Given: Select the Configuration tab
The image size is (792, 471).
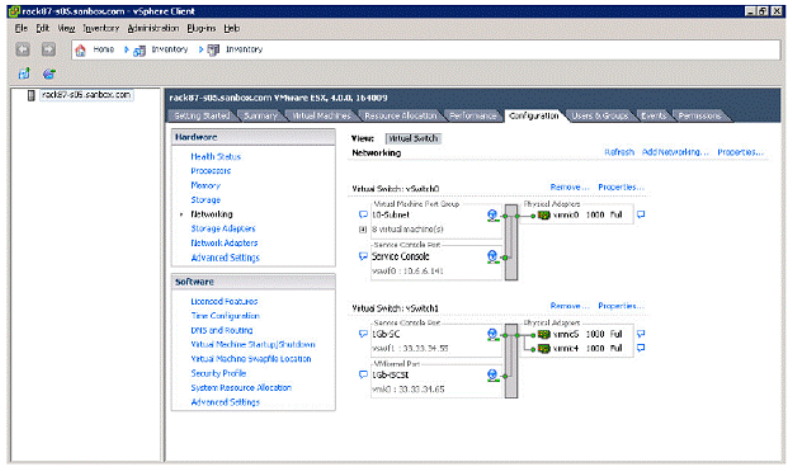Looking at the screenshot, I should click(534, 116).
